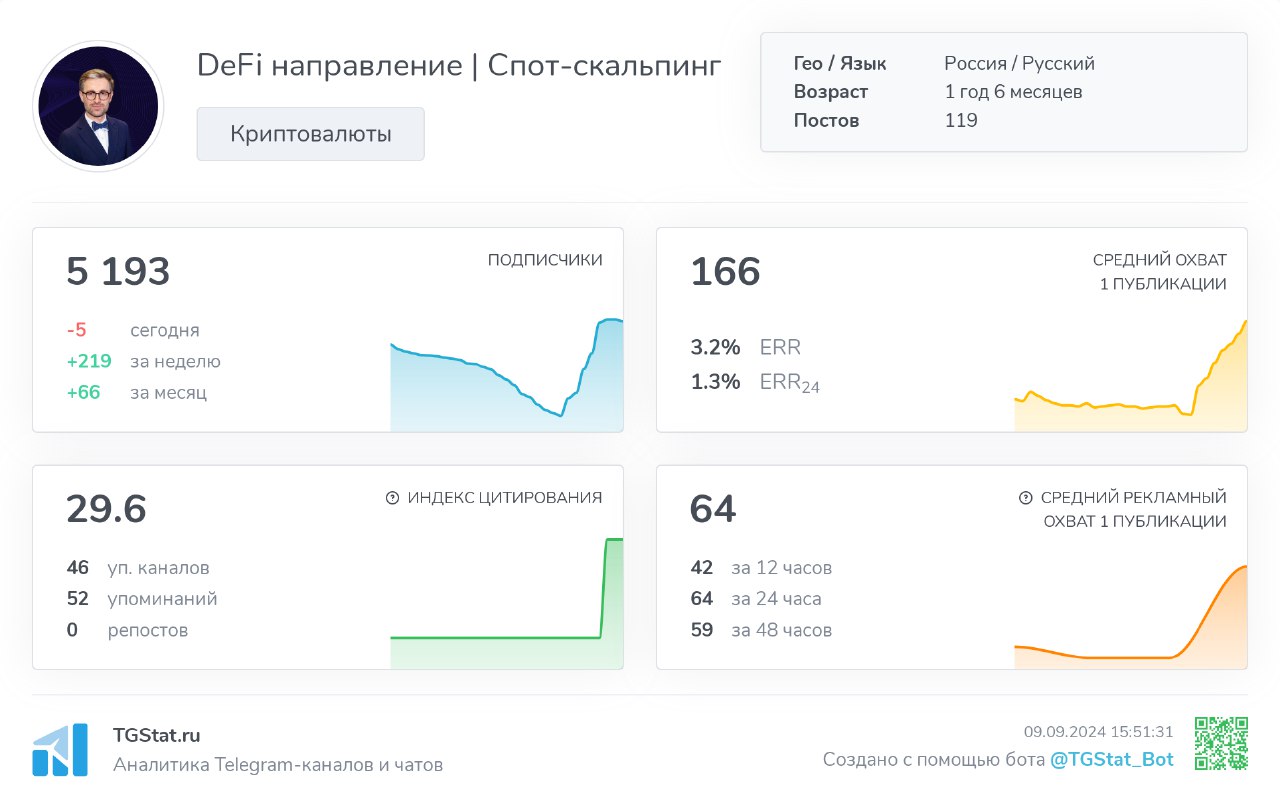
Task: Click the Гео / Язык label
Action: [x=840, y=63]
